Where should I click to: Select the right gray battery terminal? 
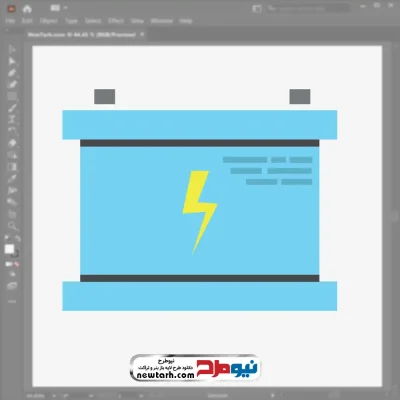300,96
